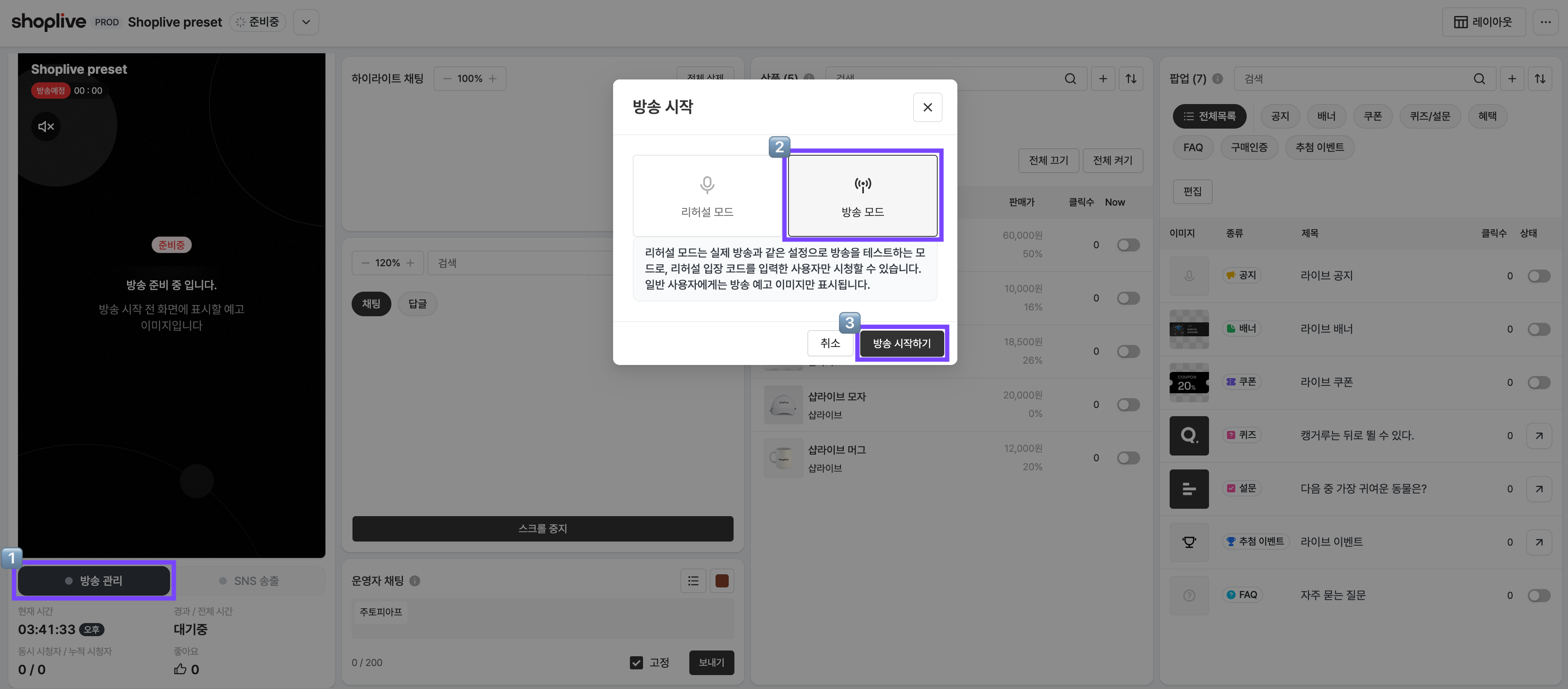1568x689 pixels.
Task: Toggle 샵라이브 머그 Now switch
Action: coord(1128,458)
